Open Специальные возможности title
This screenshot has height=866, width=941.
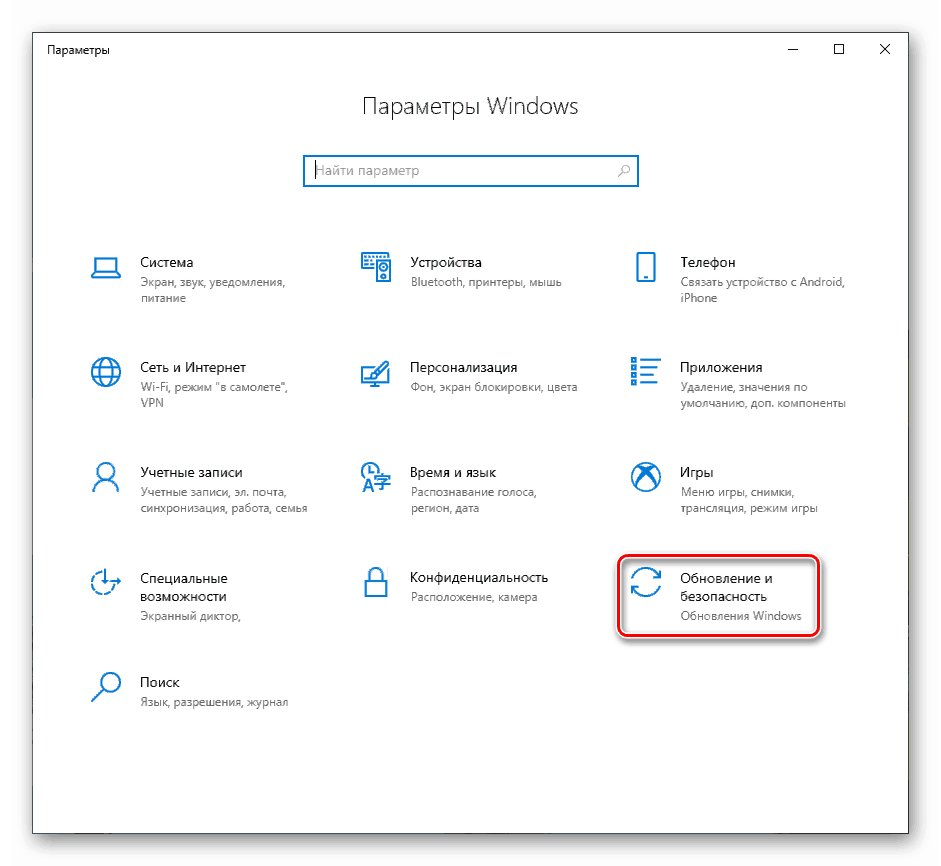(184, 587)
